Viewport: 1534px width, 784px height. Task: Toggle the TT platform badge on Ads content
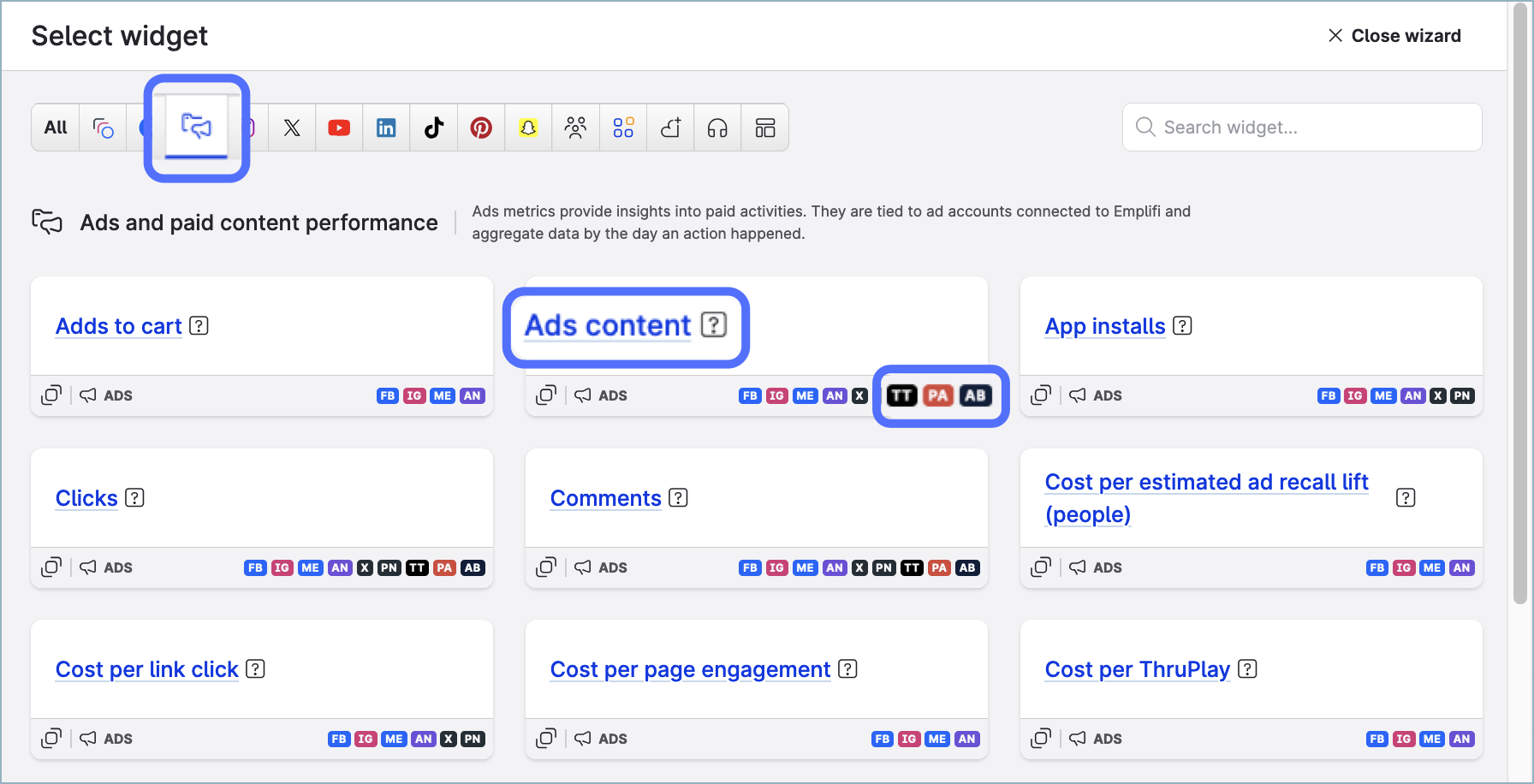[x=901, y=395]
